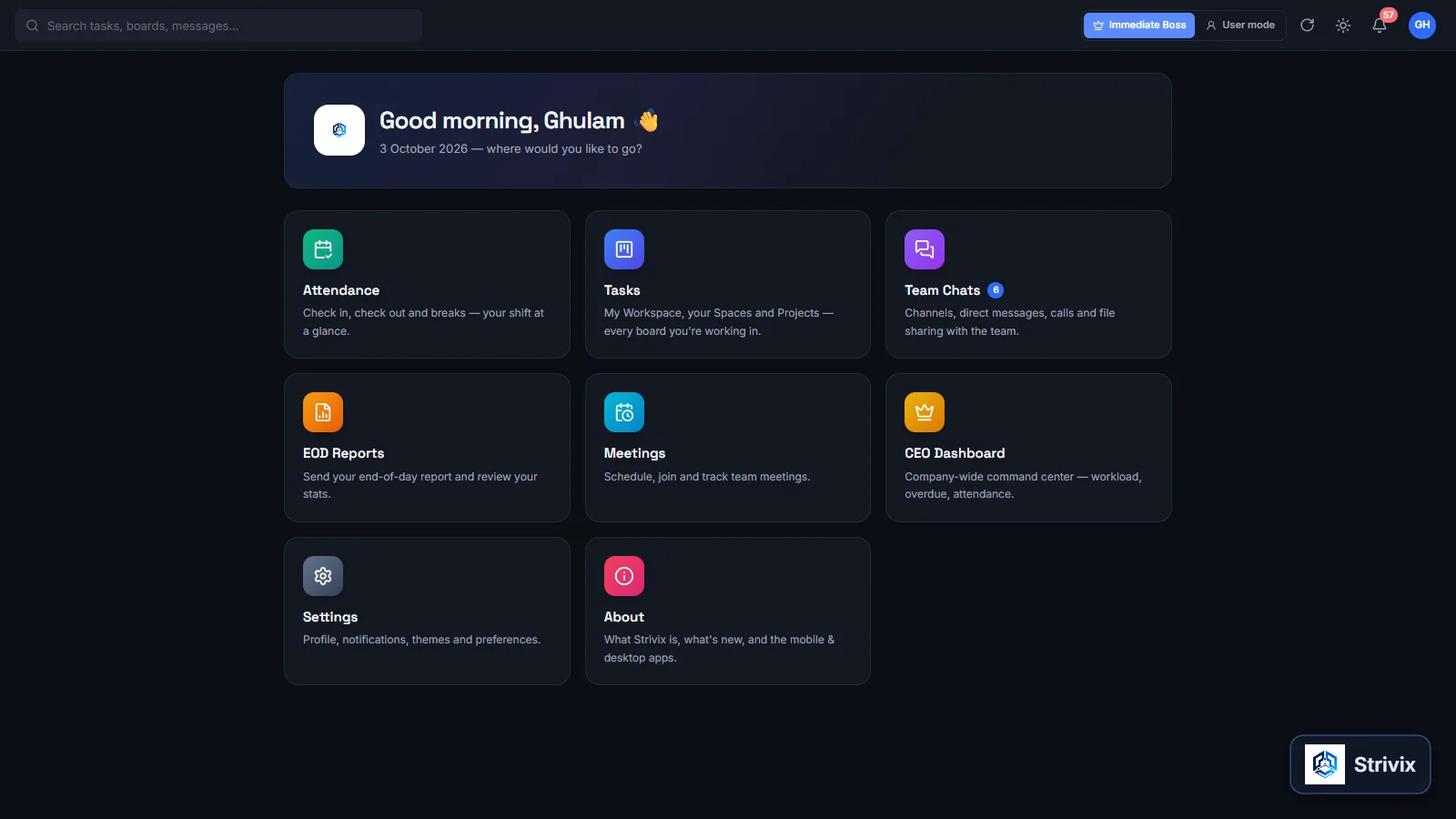The width and height of the screenshot is (1456, 819).
Task: Open the blue Tasks board icon
Action: pos(624,249)
